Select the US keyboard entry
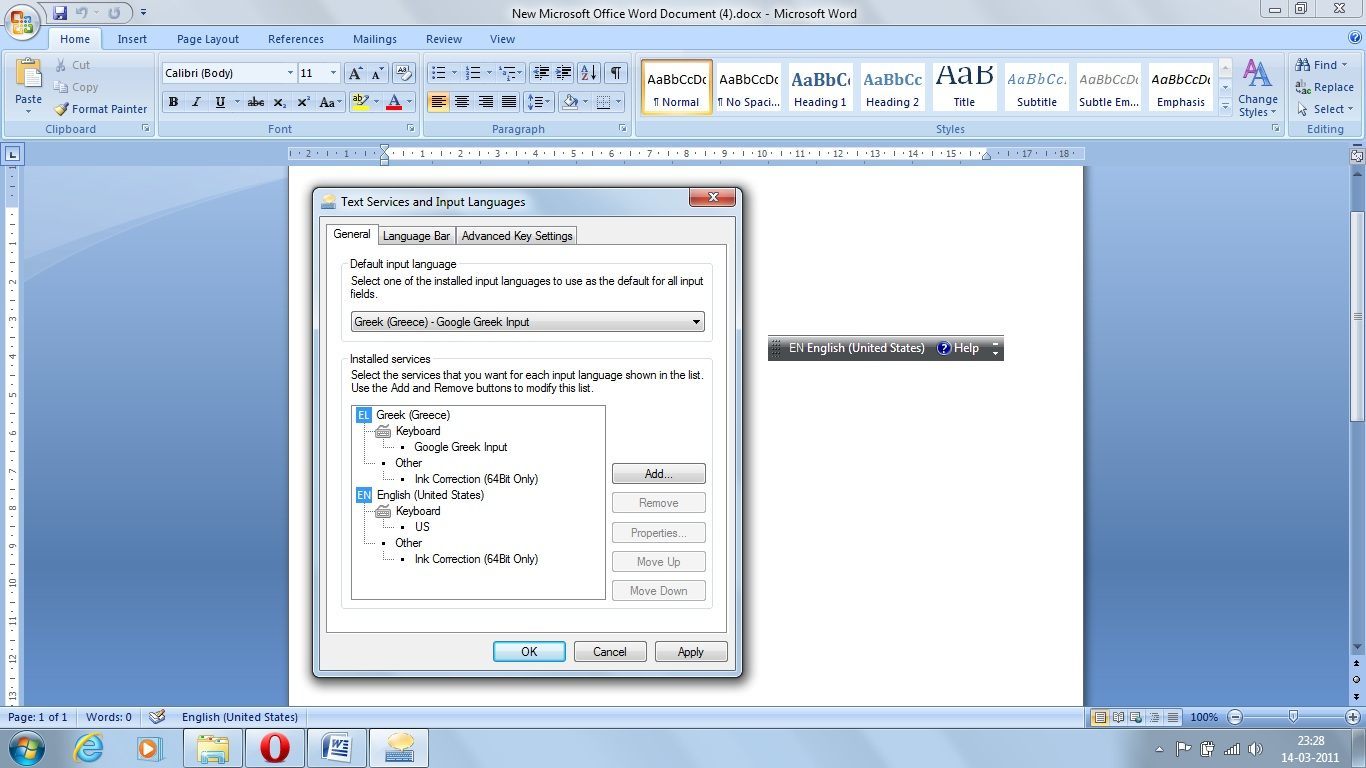This screenshot has width=1366, height=768. [x=422, y=527]
